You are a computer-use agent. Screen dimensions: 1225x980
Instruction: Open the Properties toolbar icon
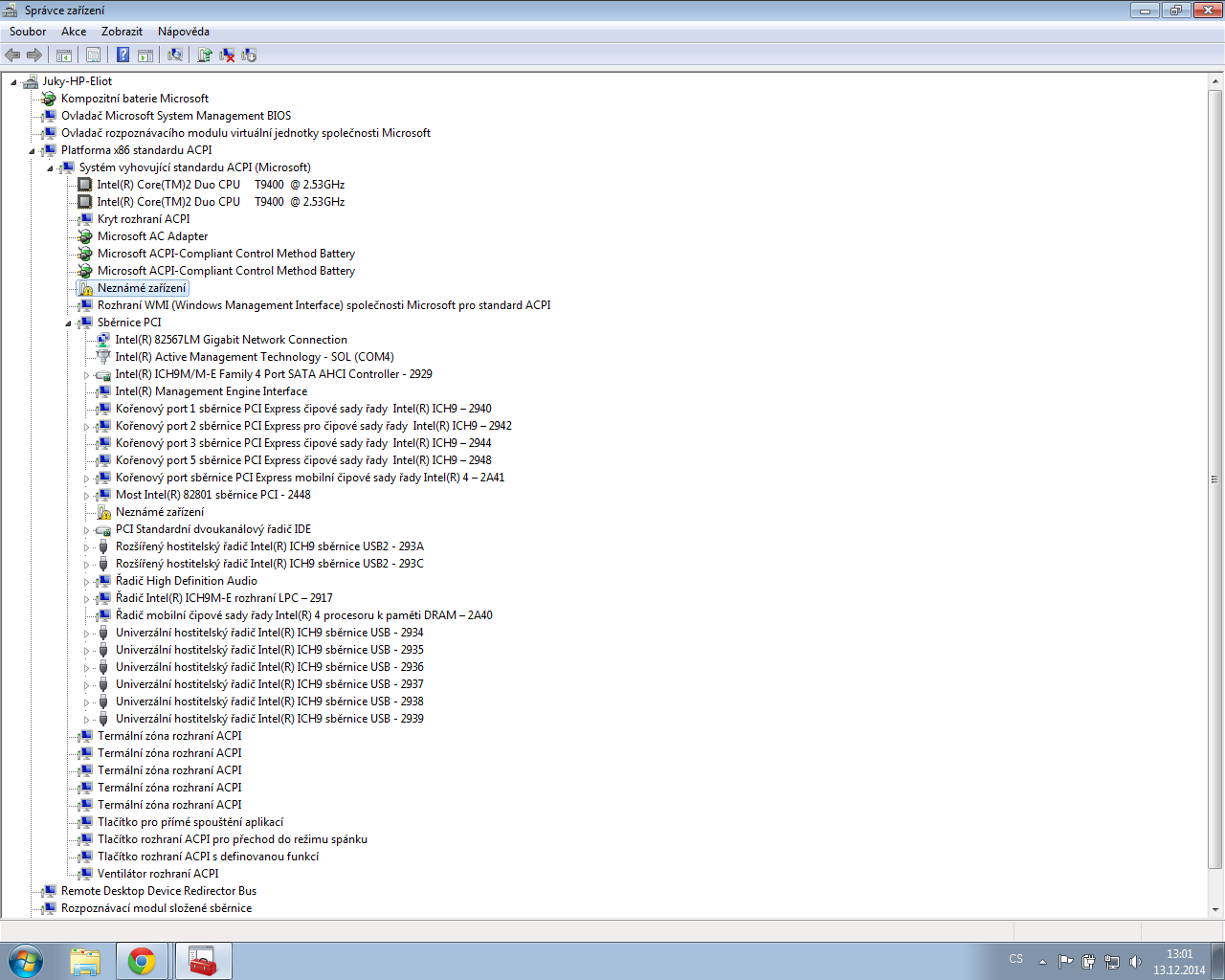(x=93, y=56)
